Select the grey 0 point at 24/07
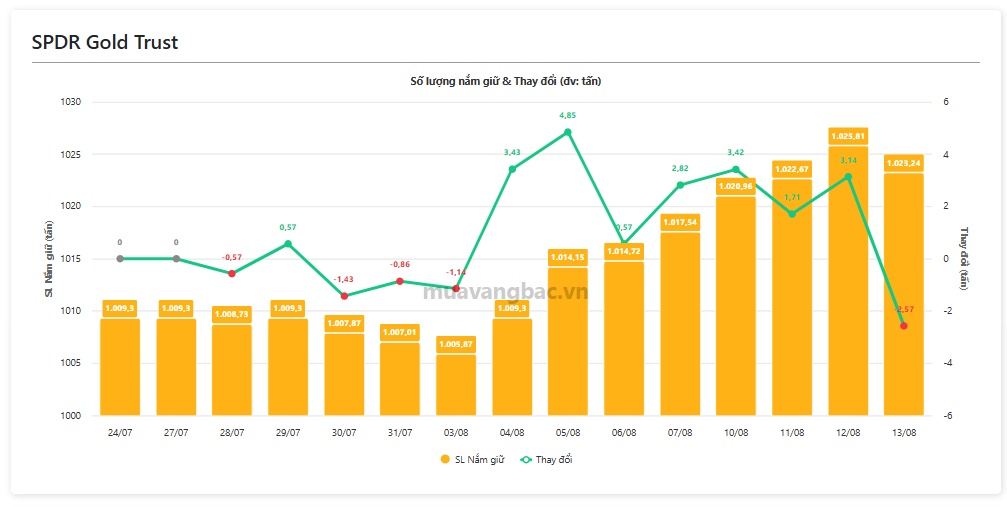 pyautogui.click(x=120, y=258)
